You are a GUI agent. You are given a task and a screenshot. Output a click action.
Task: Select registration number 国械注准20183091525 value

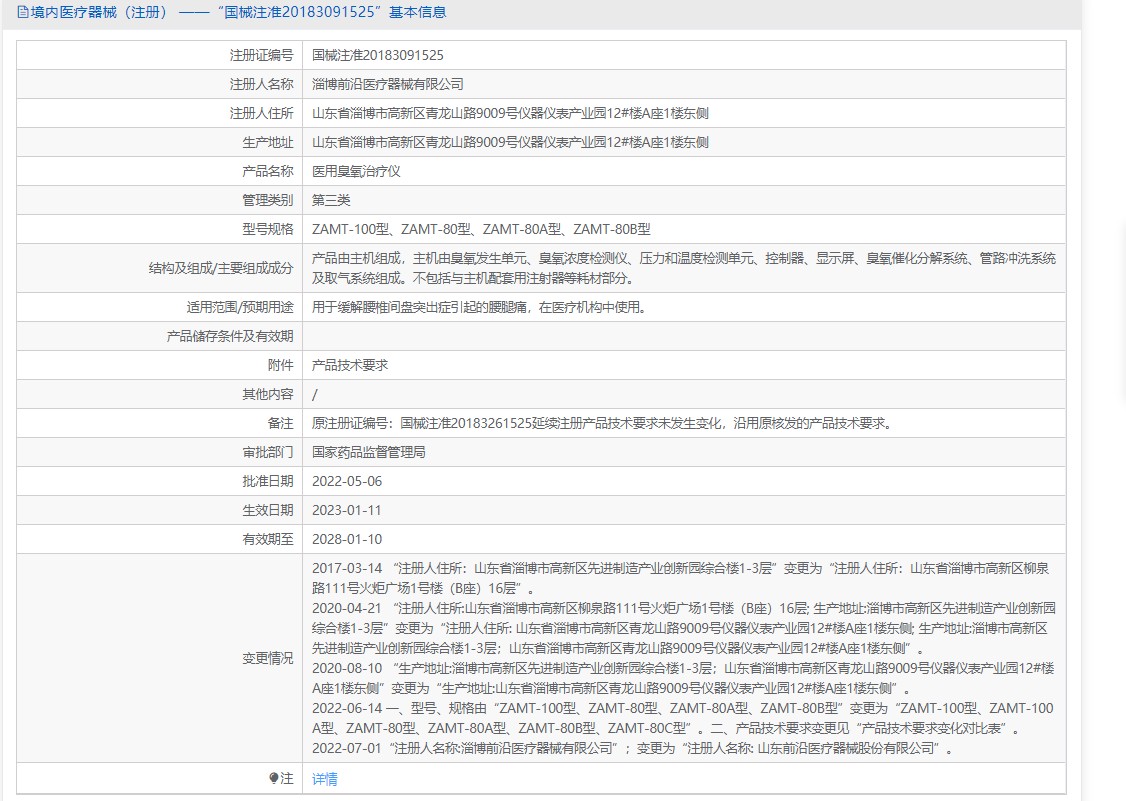point(378,55)
